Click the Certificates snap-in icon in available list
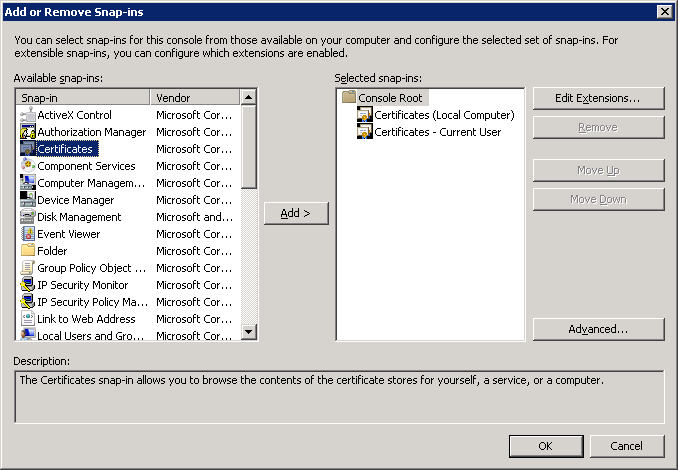Image resolution: width=678 pixels, height=470 pixels. coord(28,149)
